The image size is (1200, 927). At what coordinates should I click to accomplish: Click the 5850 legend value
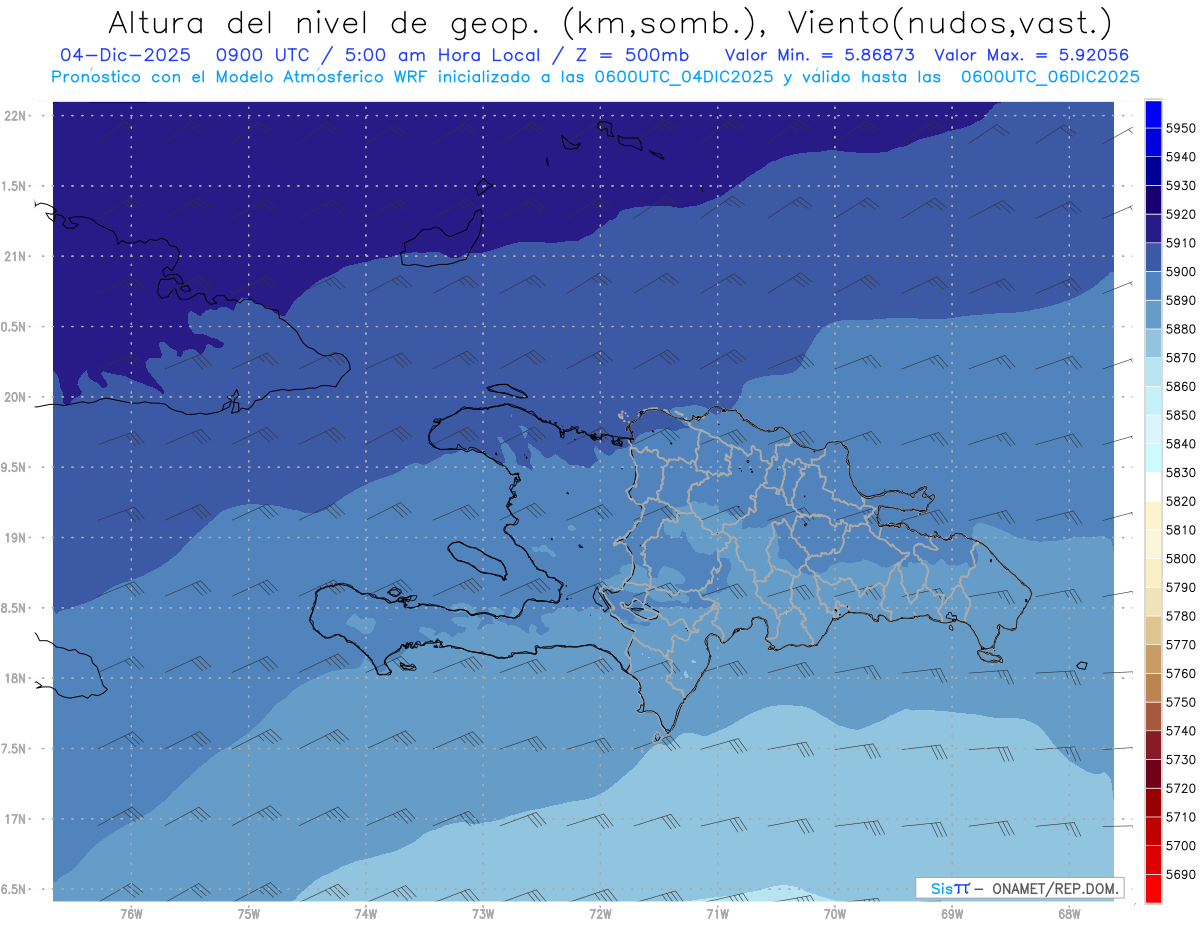(1181, 415)
